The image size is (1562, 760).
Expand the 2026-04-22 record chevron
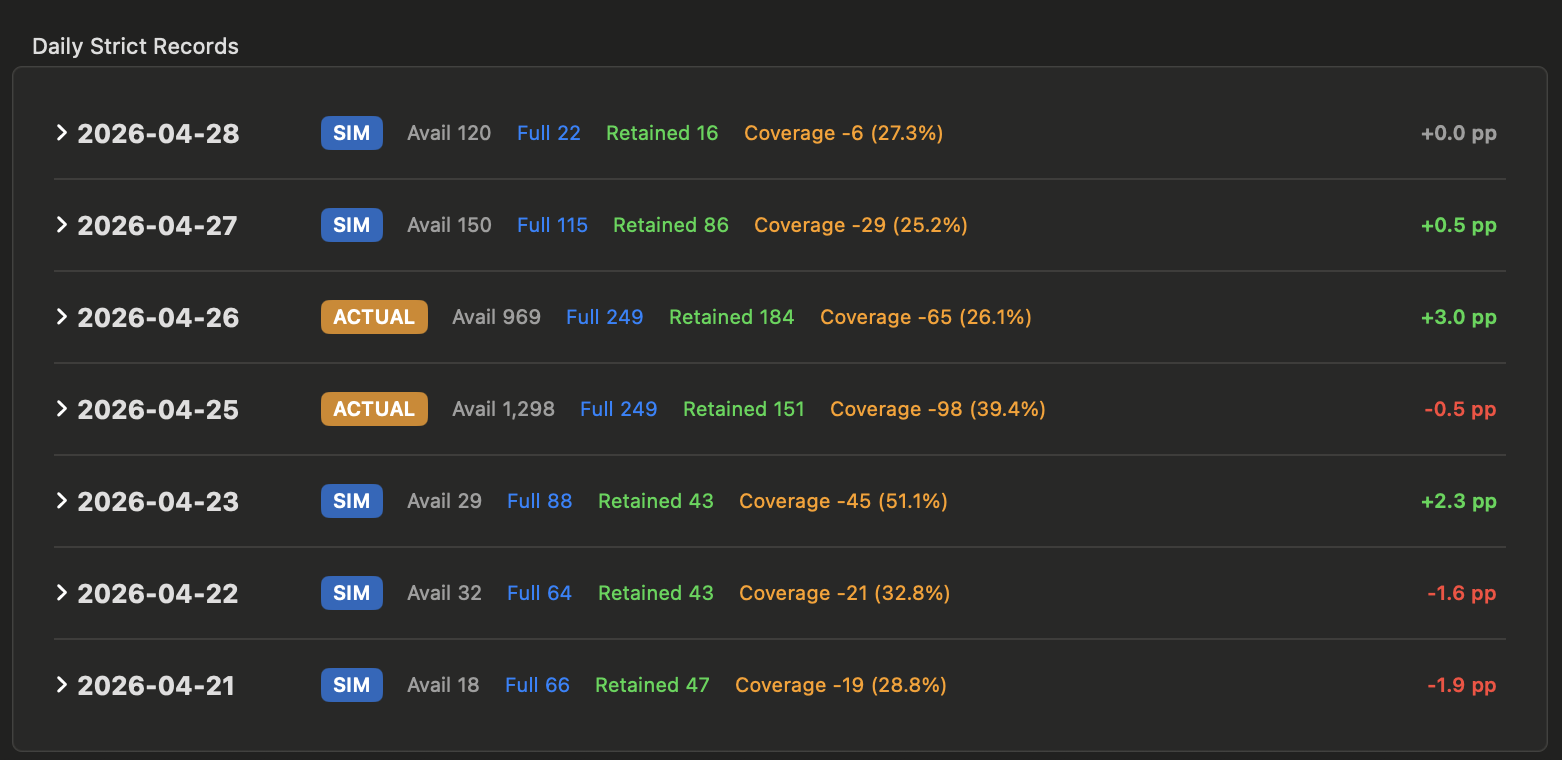click(62, 593)
